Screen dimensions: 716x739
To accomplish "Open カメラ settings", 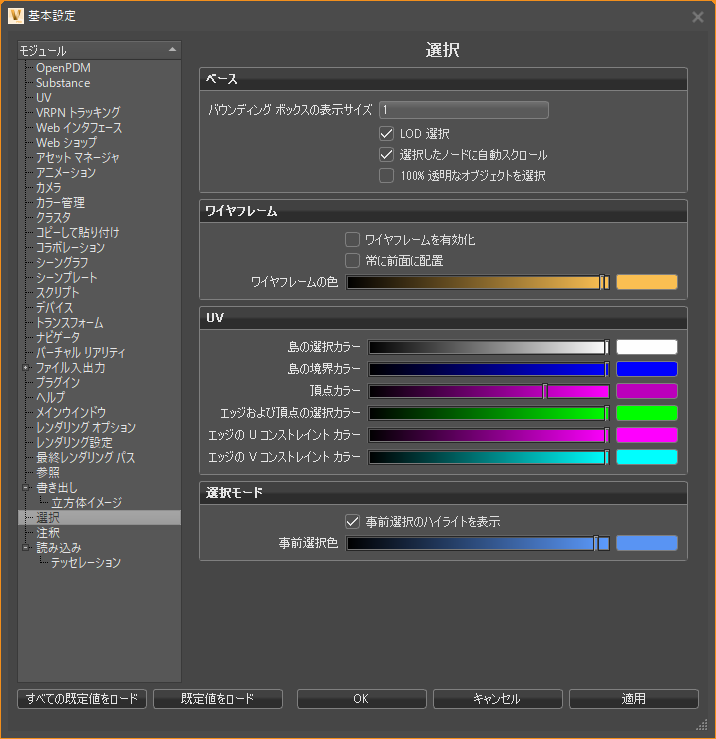I will (x=49, y=188).
